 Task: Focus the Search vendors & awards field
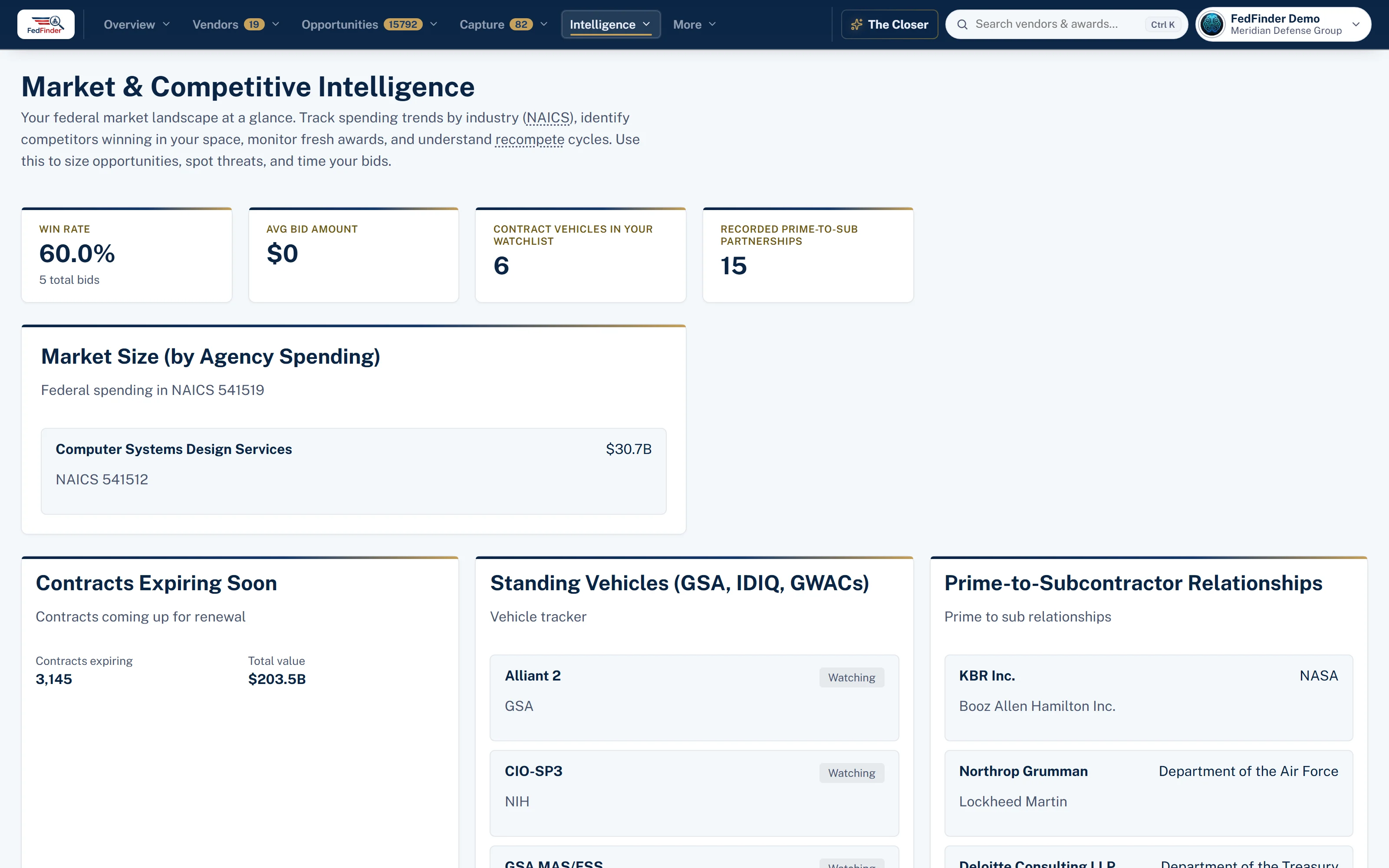[1066, 25]
